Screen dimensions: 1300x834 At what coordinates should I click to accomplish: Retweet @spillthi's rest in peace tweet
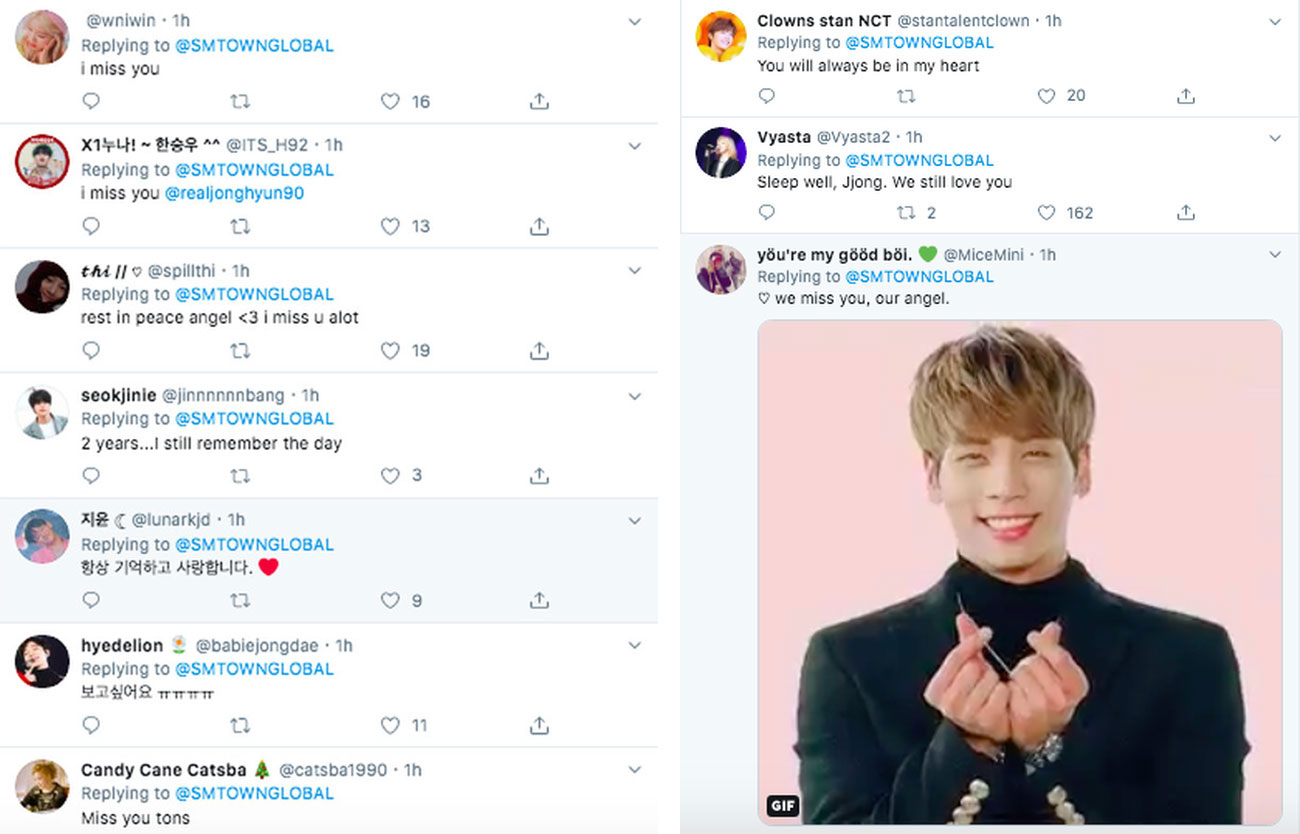point(240,351)
